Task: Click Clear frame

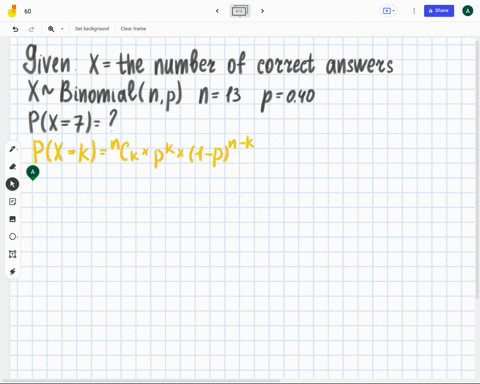Action: click(133, 29)
